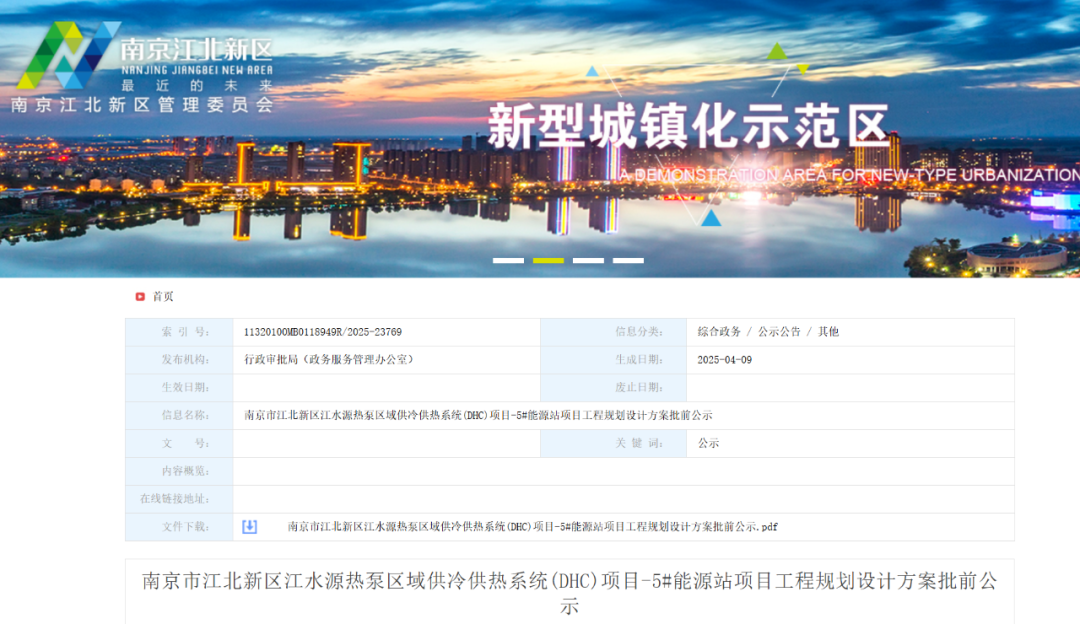Click the 公示 keyword value
The height and width of the screenshot is (624, 1080).
(708, 443)
